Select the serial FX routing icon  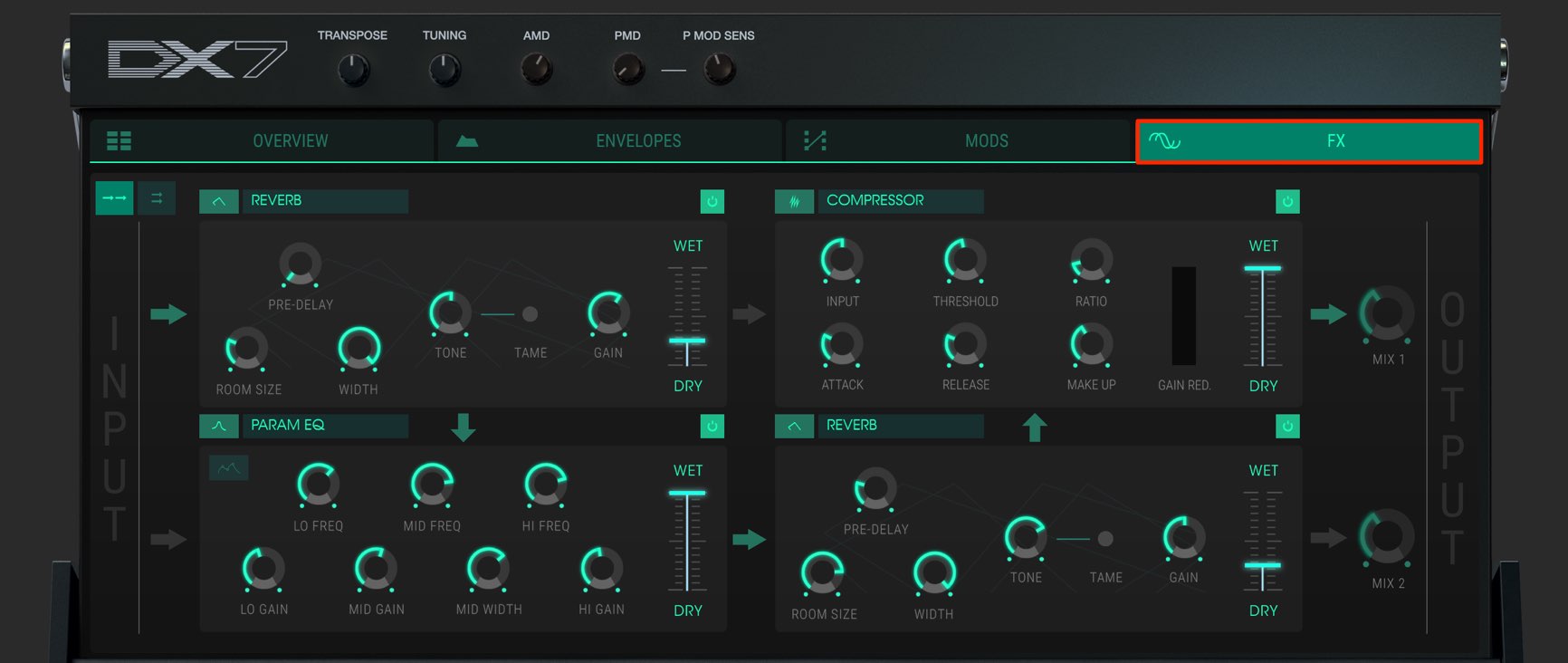115,198
